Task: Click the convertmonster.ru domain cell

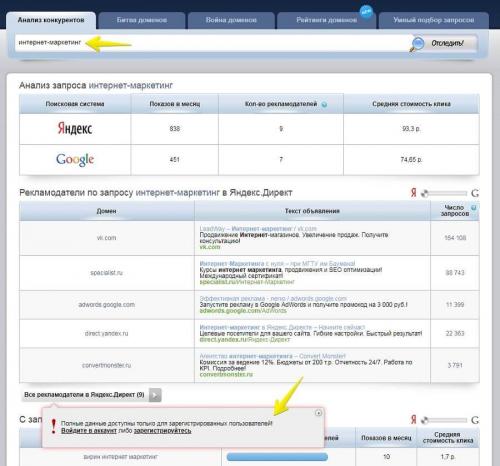Action: pos(107,365)
